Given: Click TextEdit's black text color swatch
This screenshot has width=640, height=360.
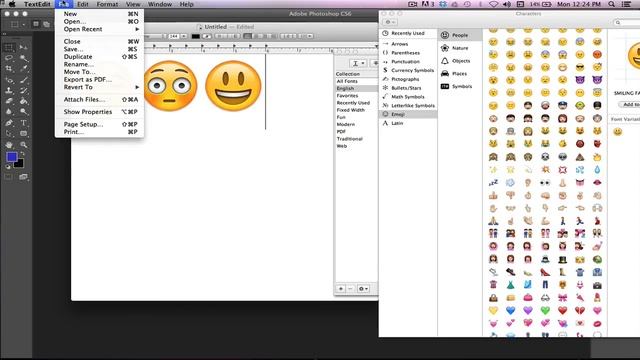Looking at the screenshot, I should [196, 36].
